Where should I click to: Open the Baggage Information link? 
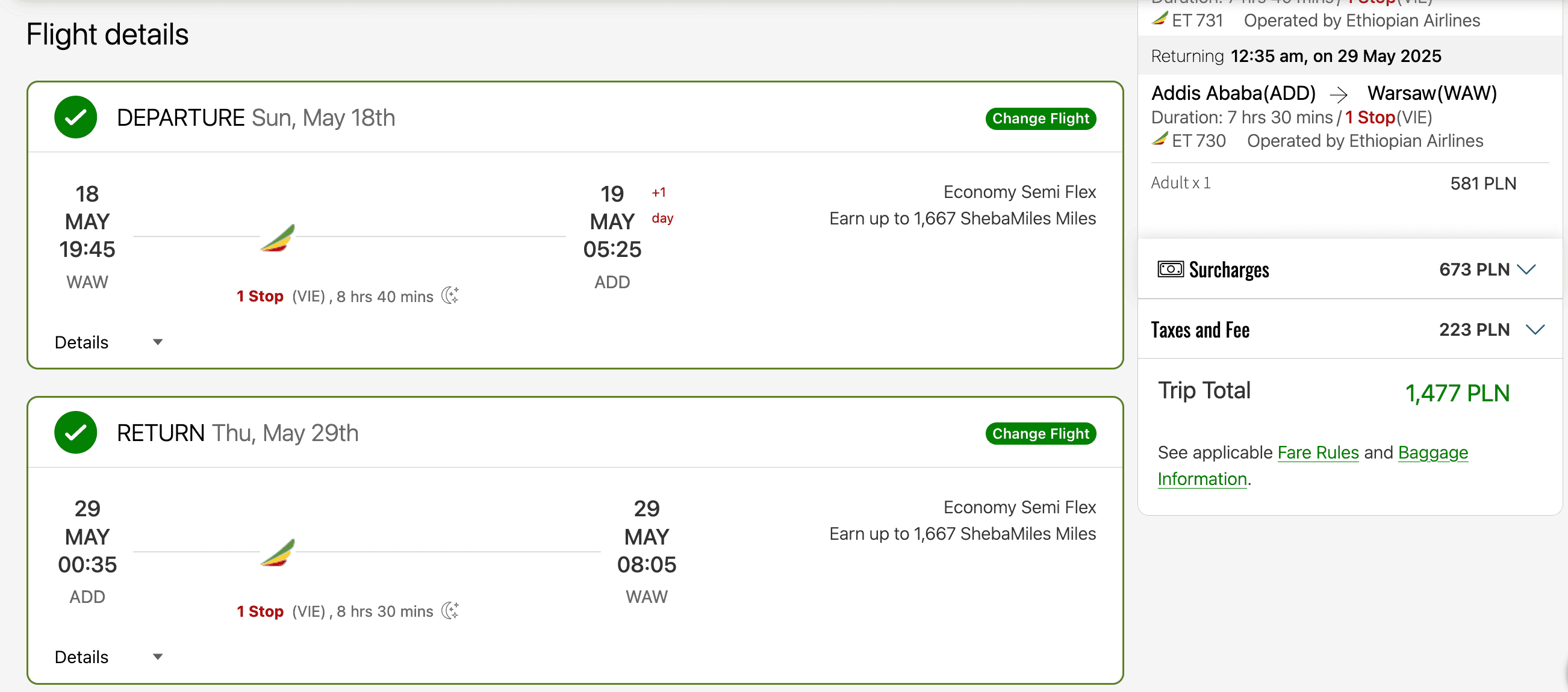point(1433,453)
